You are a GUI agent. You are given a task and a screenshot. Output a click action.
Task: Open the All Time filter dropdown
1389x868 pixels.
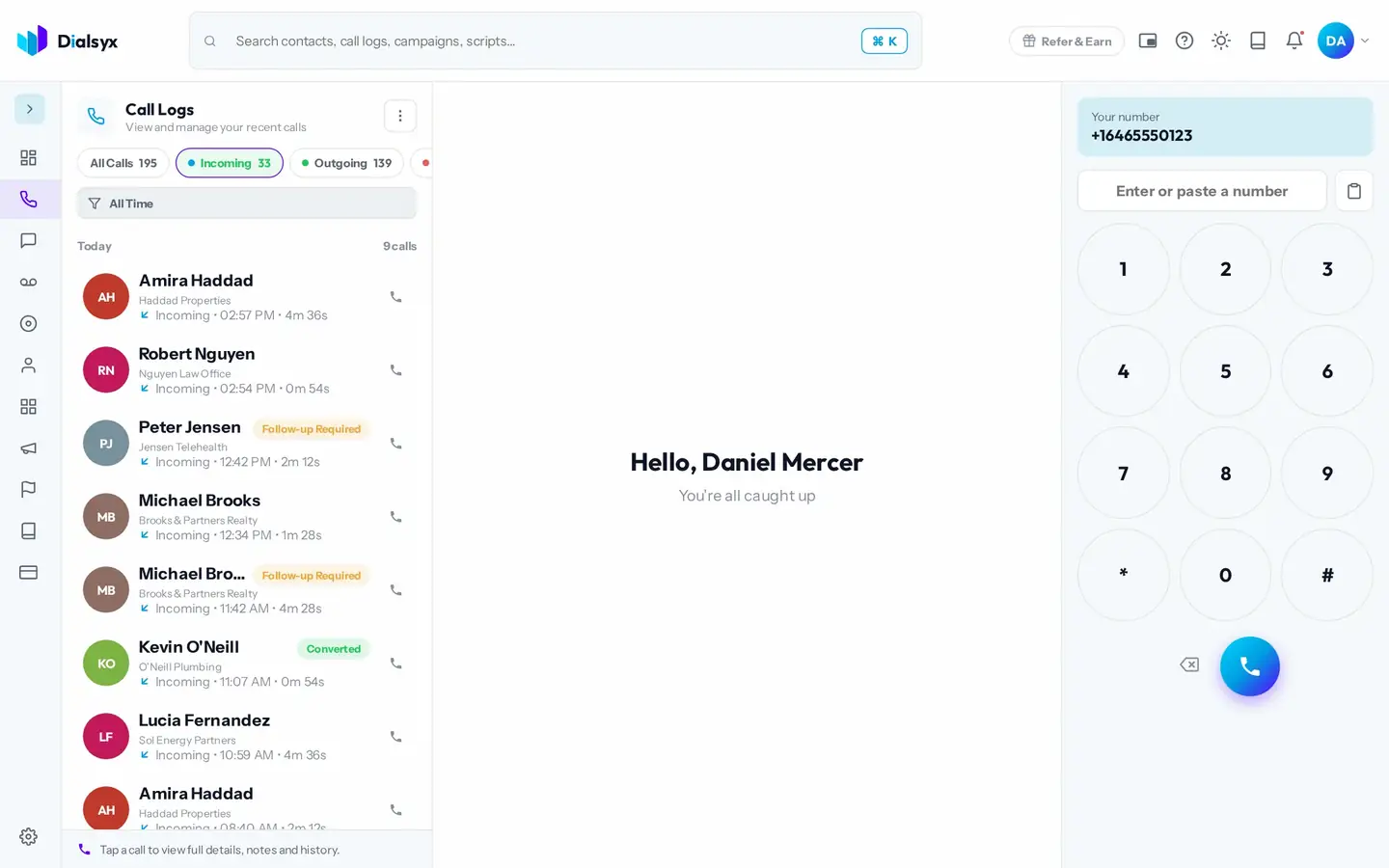247,203
